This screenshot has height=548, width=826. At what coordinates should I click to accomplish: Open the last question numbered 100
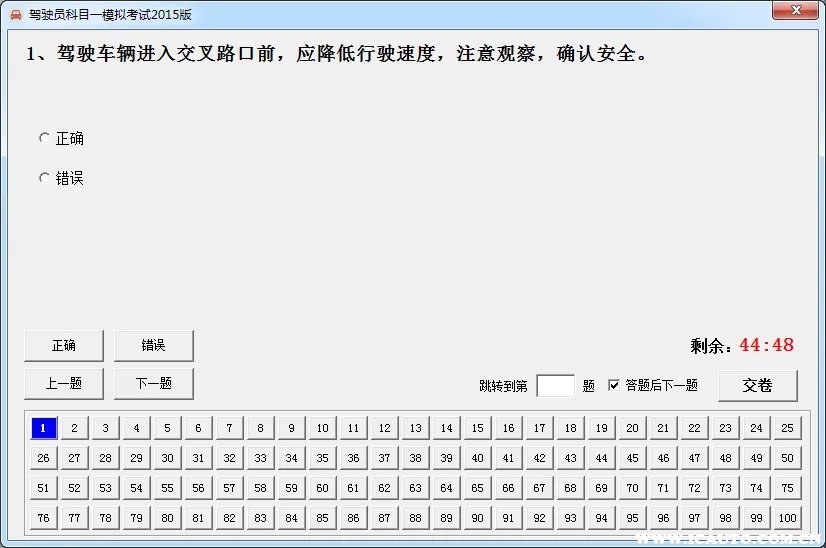[787, 518]
